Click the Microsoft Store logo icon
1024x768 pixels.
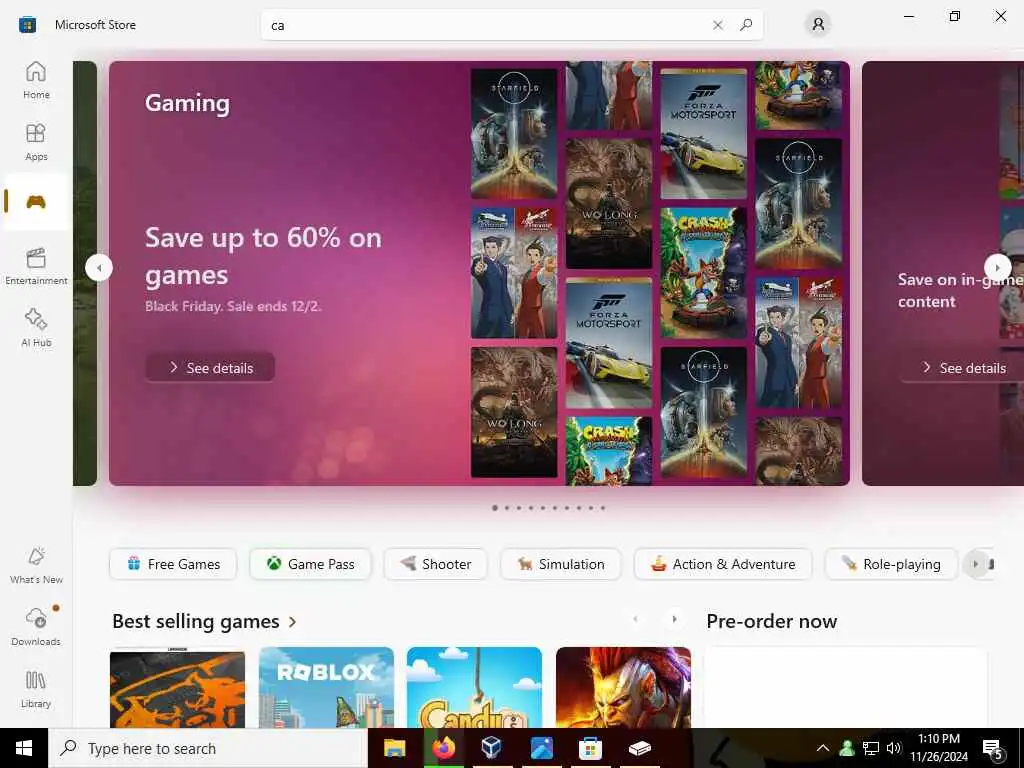coord(27,25)
